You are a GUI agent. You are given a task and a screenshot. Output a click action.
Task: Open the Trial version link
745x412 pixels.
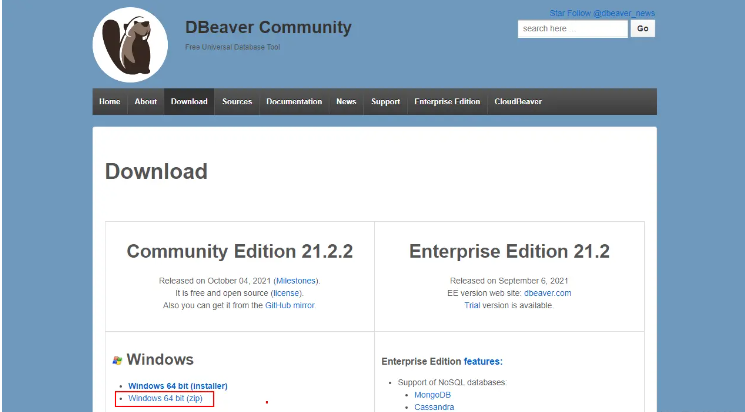click(472, 305)
